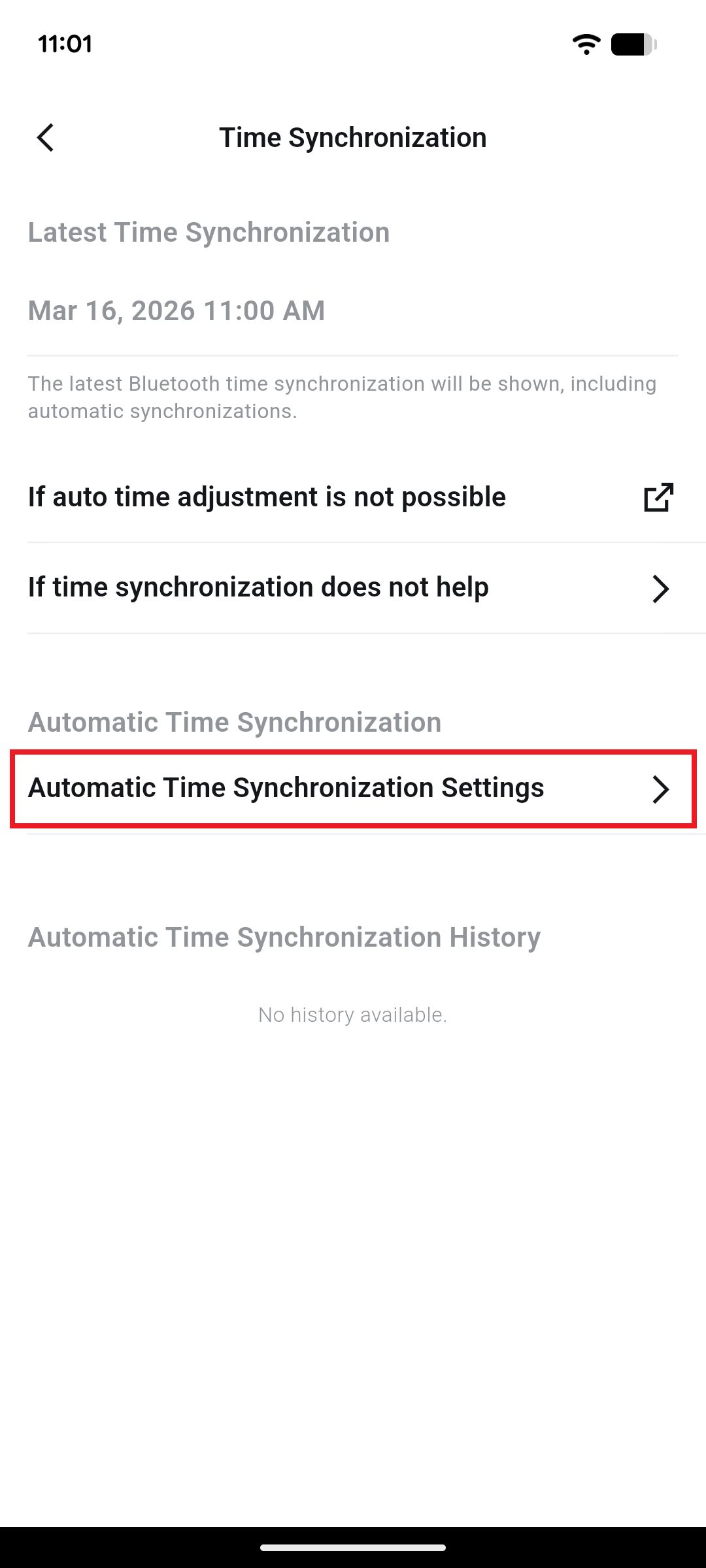The height and width of the screenshot is (1568, 706).
Task: Open external link icon for auto time adjustment
Action: point(658,497)
